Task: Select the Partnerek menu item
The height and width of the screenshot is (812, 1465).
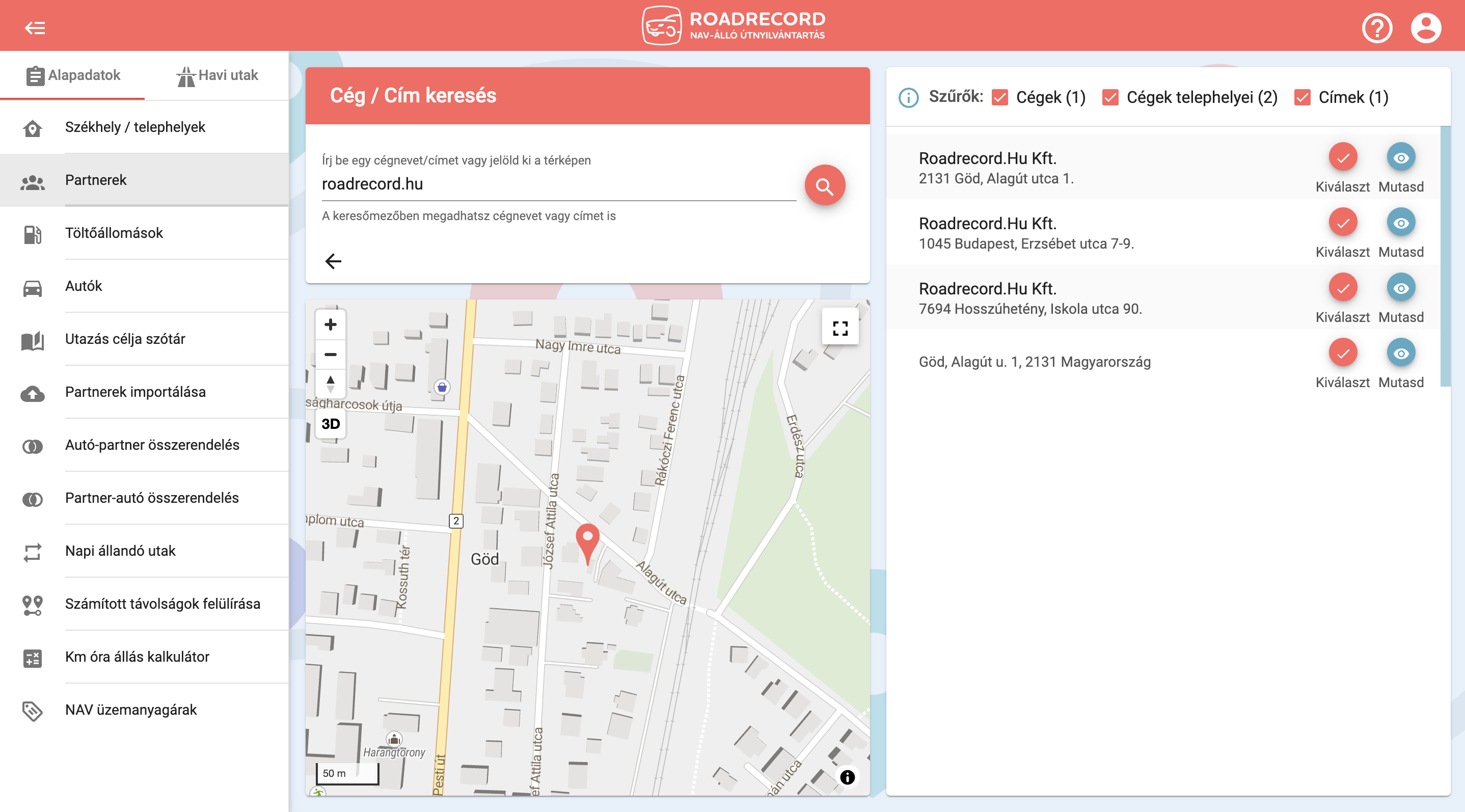Action: 145,180
